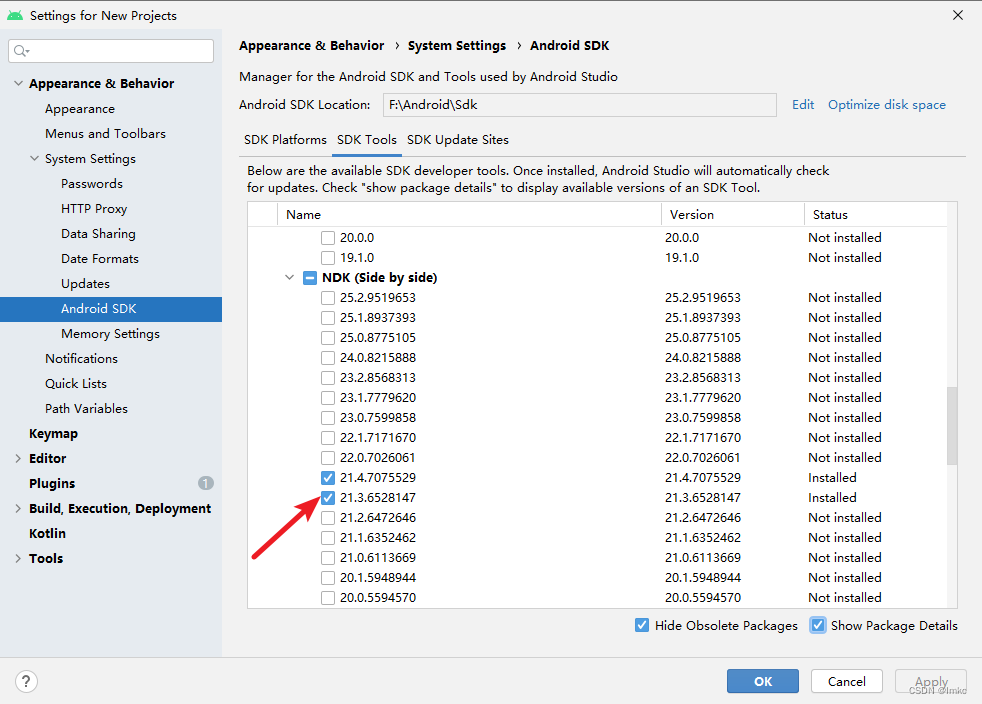Select Android SDK in sidebar
This screenshot has height=704, width=982.
coord(111,309)
